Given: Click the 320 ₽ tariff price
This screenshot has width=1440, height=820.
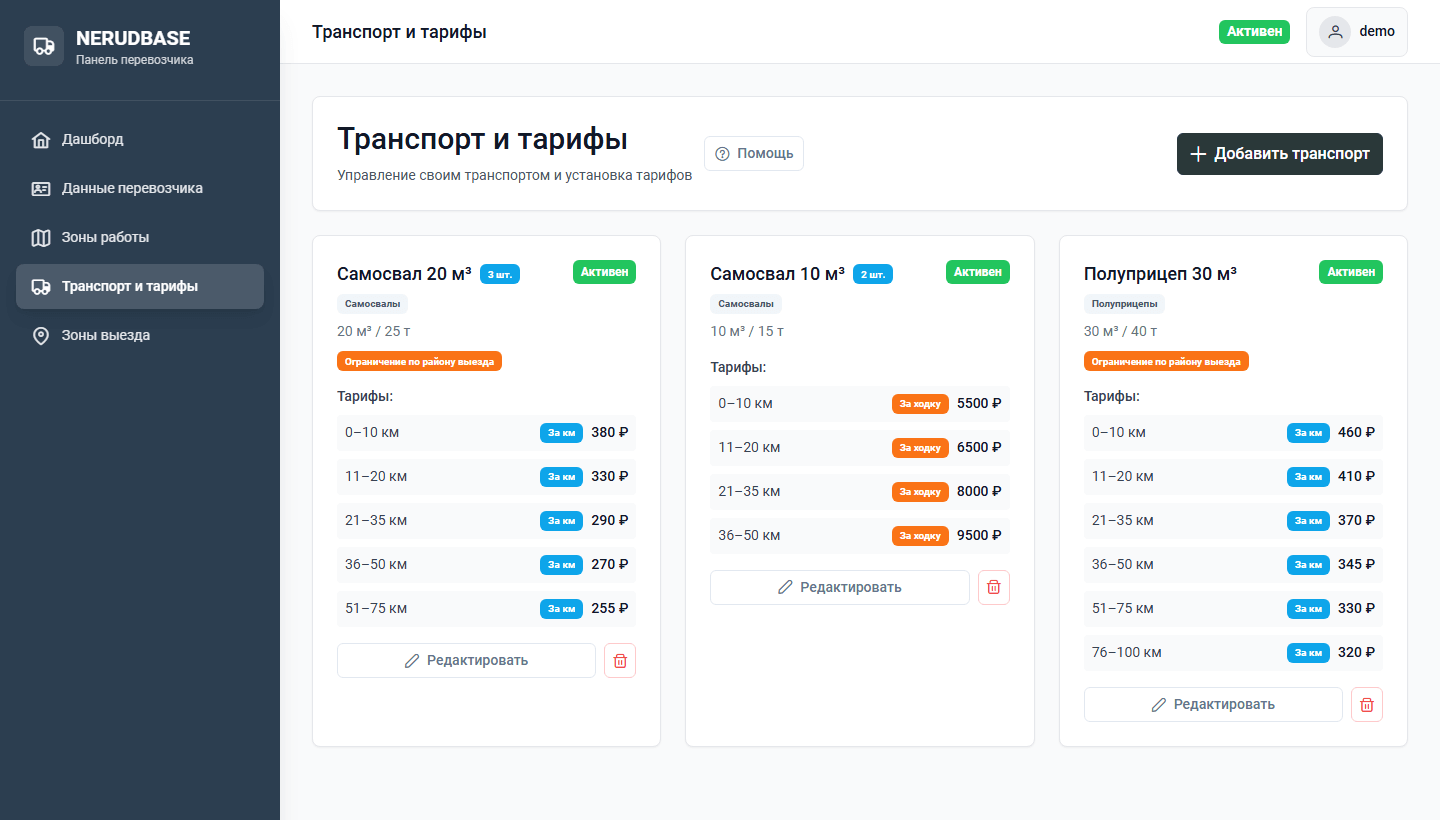Looking at the screenshot, I should [1357, 653].
